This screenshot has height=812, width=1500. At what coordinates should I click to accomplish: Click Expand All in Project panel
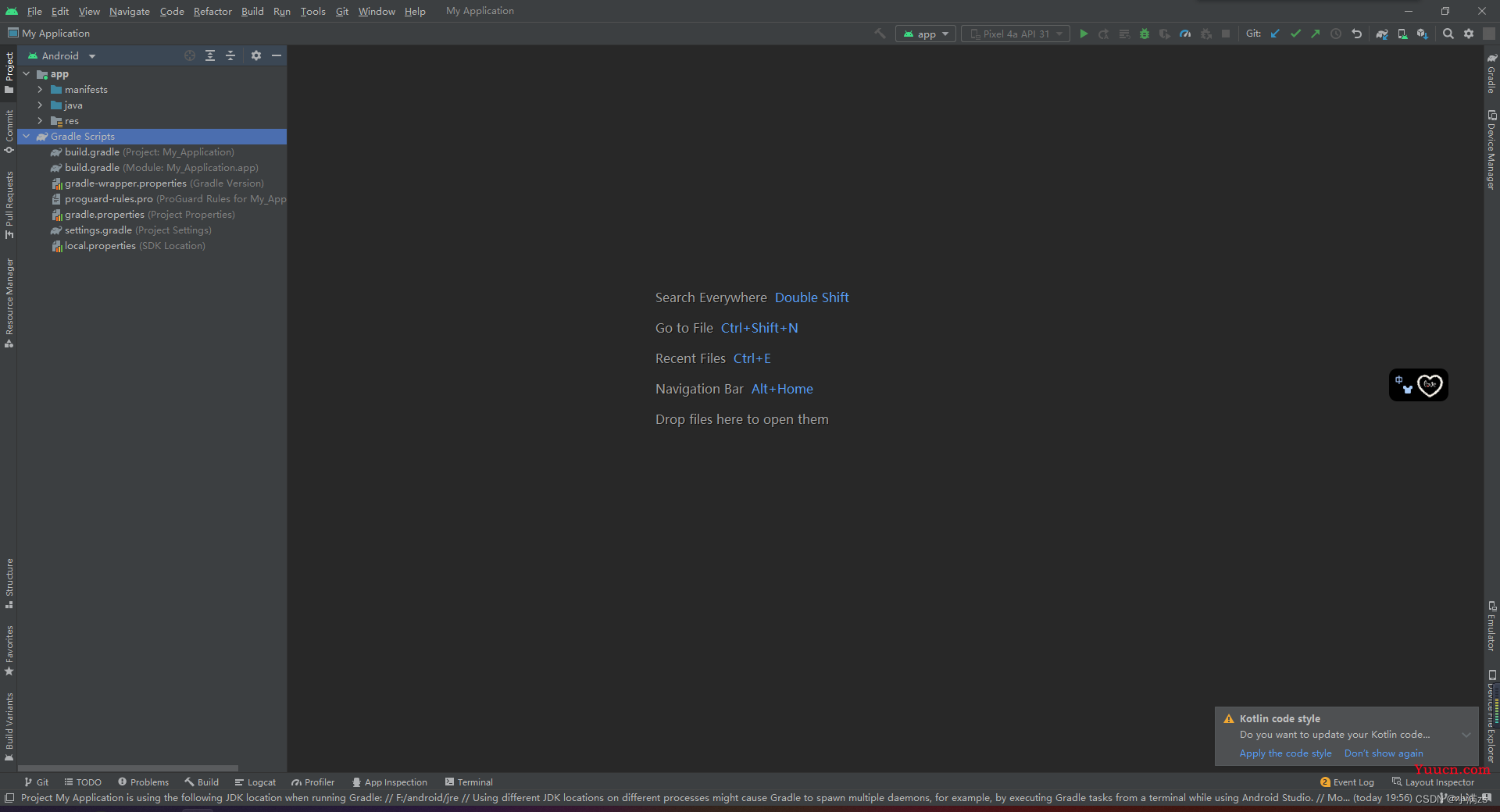click(210, 55)
